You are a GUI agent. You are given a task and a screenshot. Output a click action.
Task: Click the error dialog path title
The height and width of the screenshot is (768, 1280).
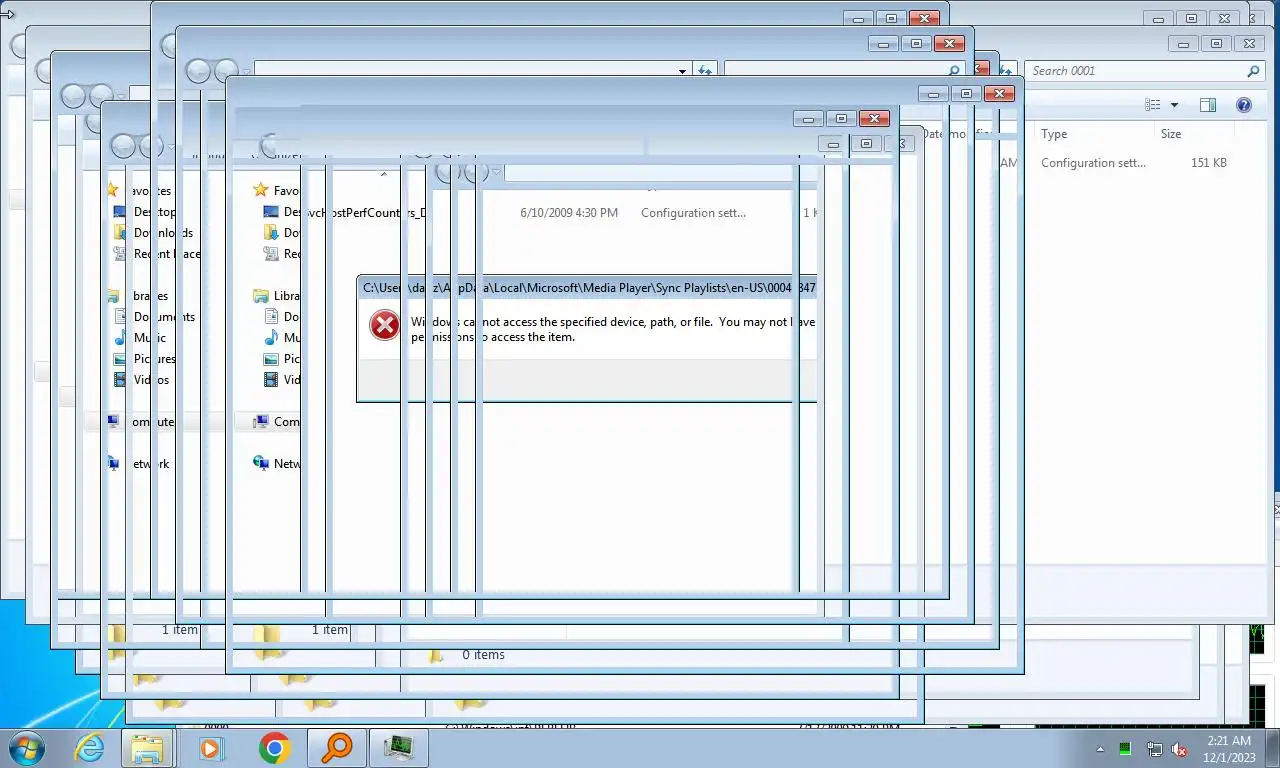[x=589, y=288]
